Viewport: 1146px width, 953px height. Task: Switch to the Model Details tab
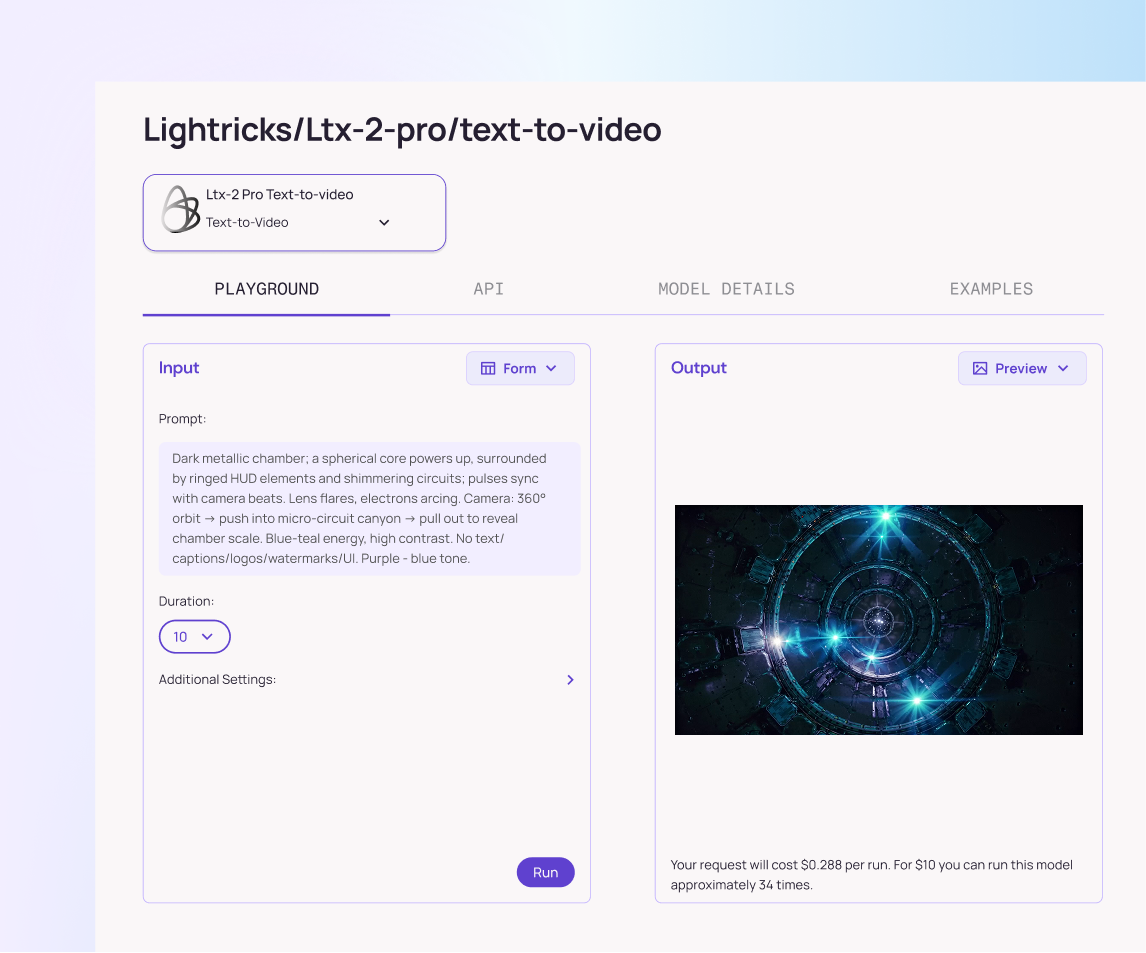pyautogui.click(x=726, y=289)
